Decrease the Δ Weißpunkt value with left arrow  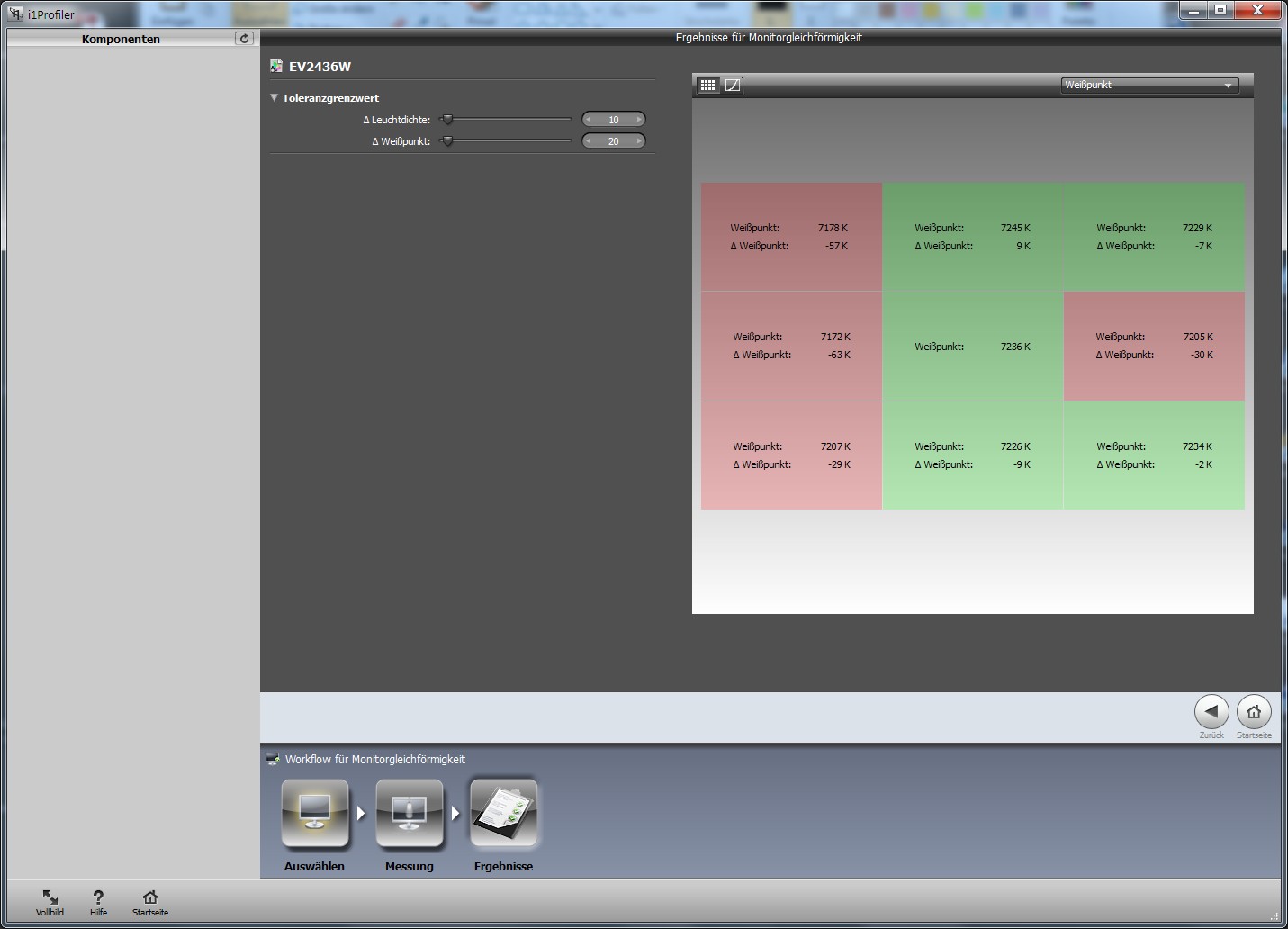[589, 141]
